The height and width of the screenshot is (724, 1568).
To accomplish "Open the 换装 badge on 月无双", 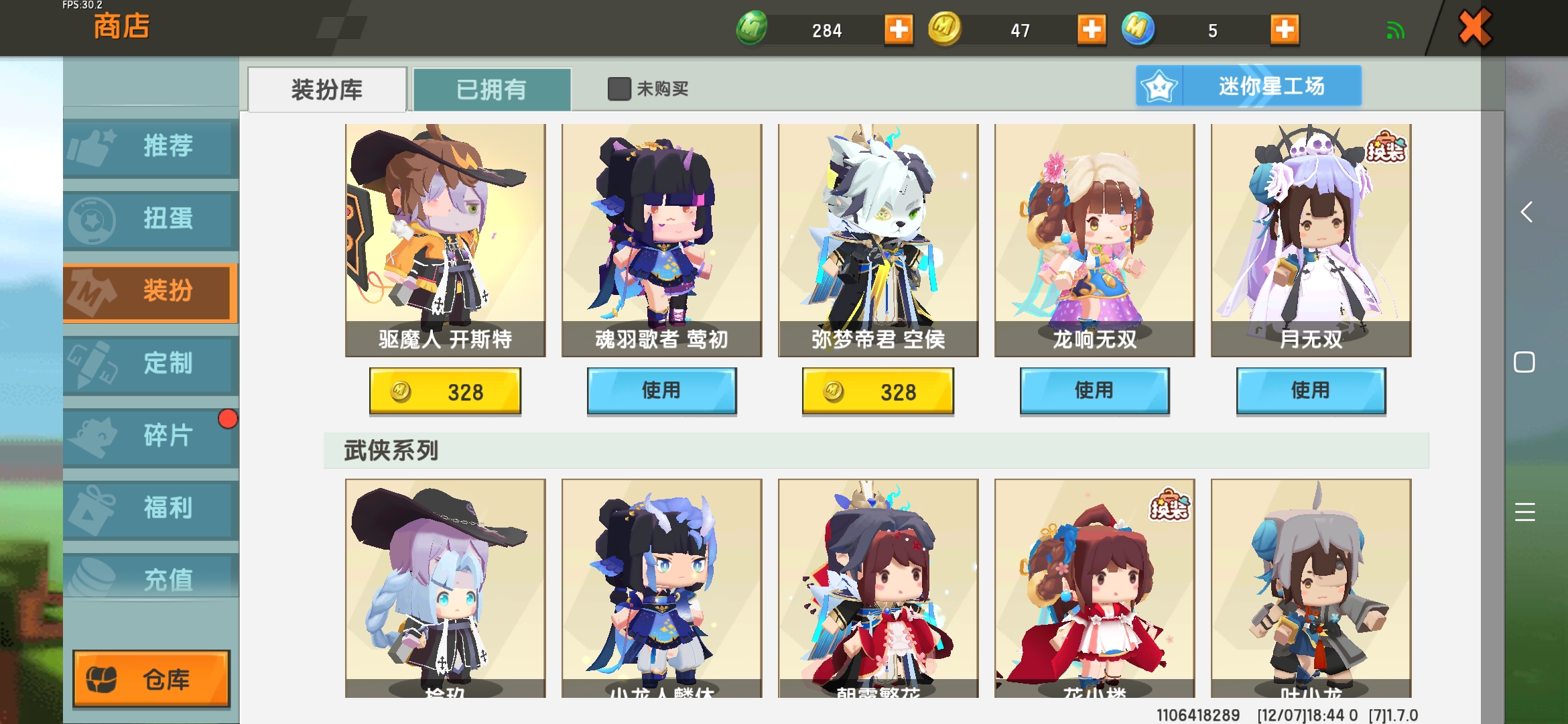I will (x=1386, y=147).
